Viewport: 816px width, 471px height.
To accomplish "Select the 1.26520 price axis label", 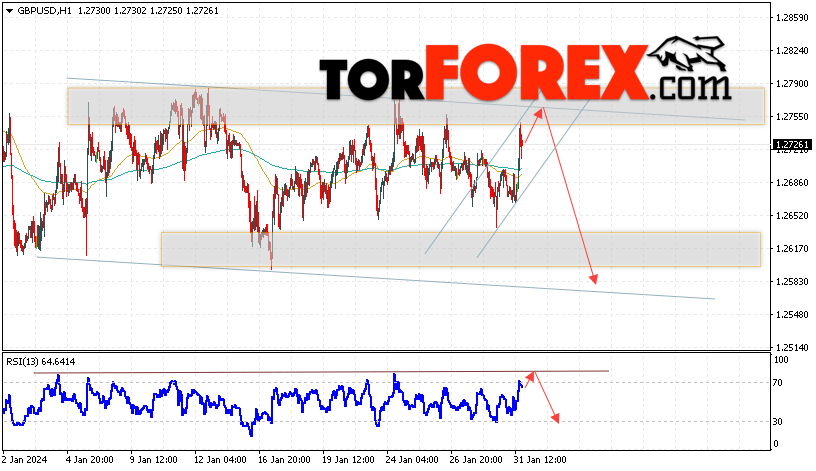I will click(792, 215).
